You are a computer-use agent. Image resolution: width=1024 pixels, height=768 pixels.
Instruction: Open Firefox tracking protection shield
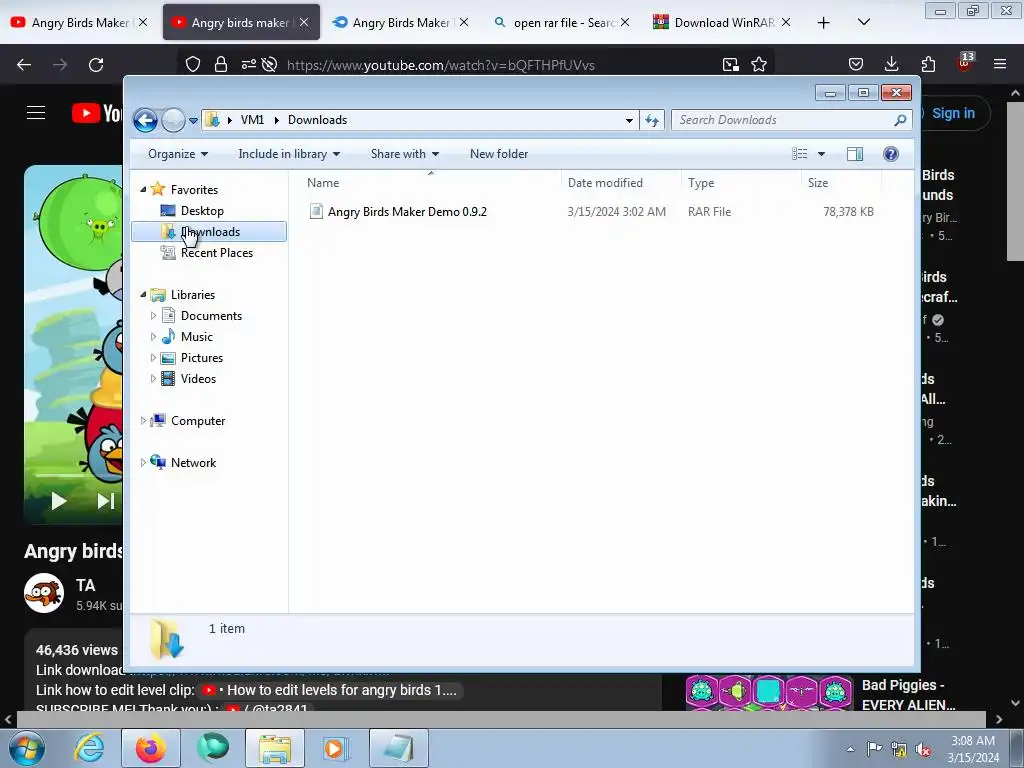(193, 65)
